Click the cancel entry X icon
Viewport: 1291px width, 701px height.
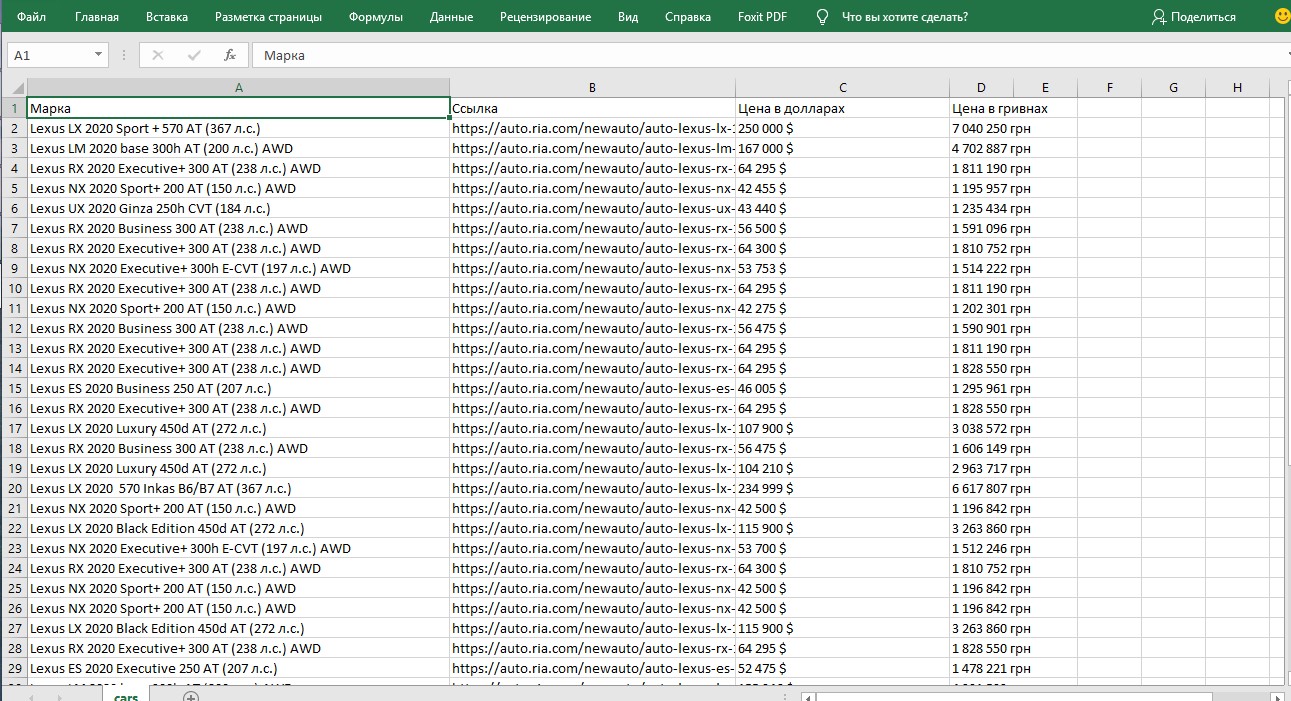157,55
